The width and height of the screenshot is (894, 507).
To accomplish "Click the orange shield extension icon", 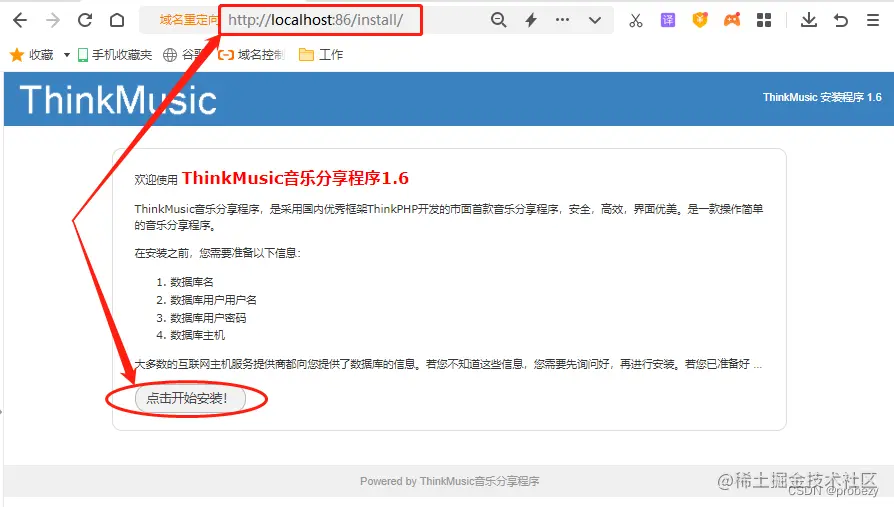I will [700, 20].
